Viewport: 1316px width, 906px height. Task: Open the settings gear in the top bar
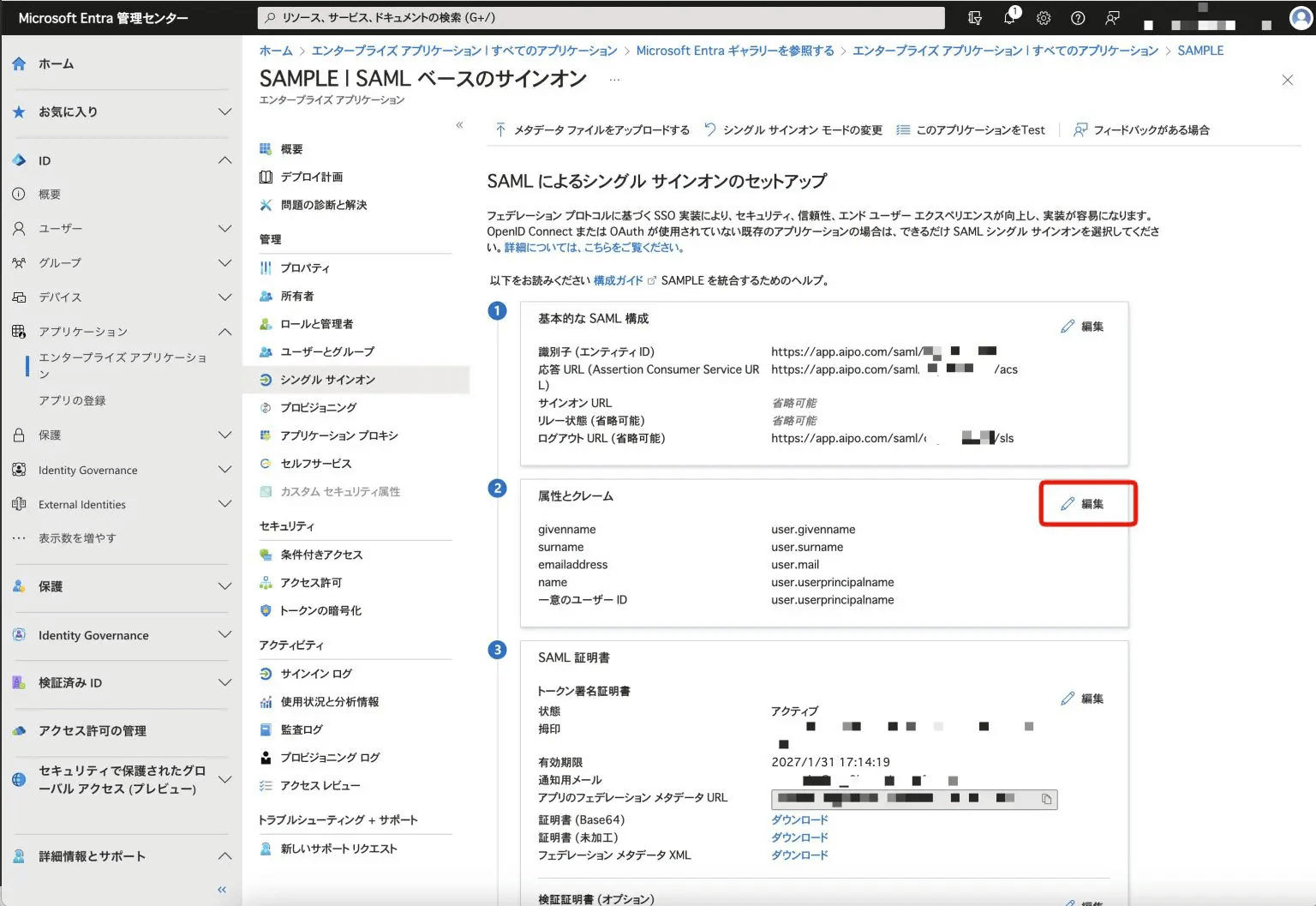(x=1044, y=17)
